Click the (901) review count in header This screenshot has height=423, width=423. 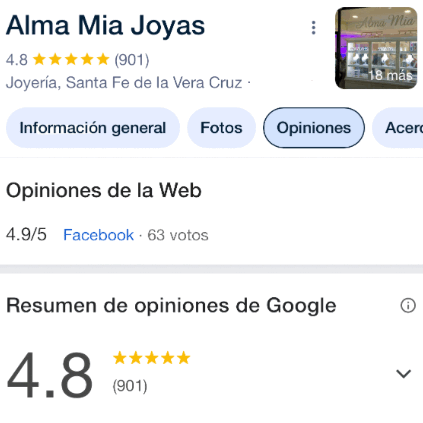[132, 60]
